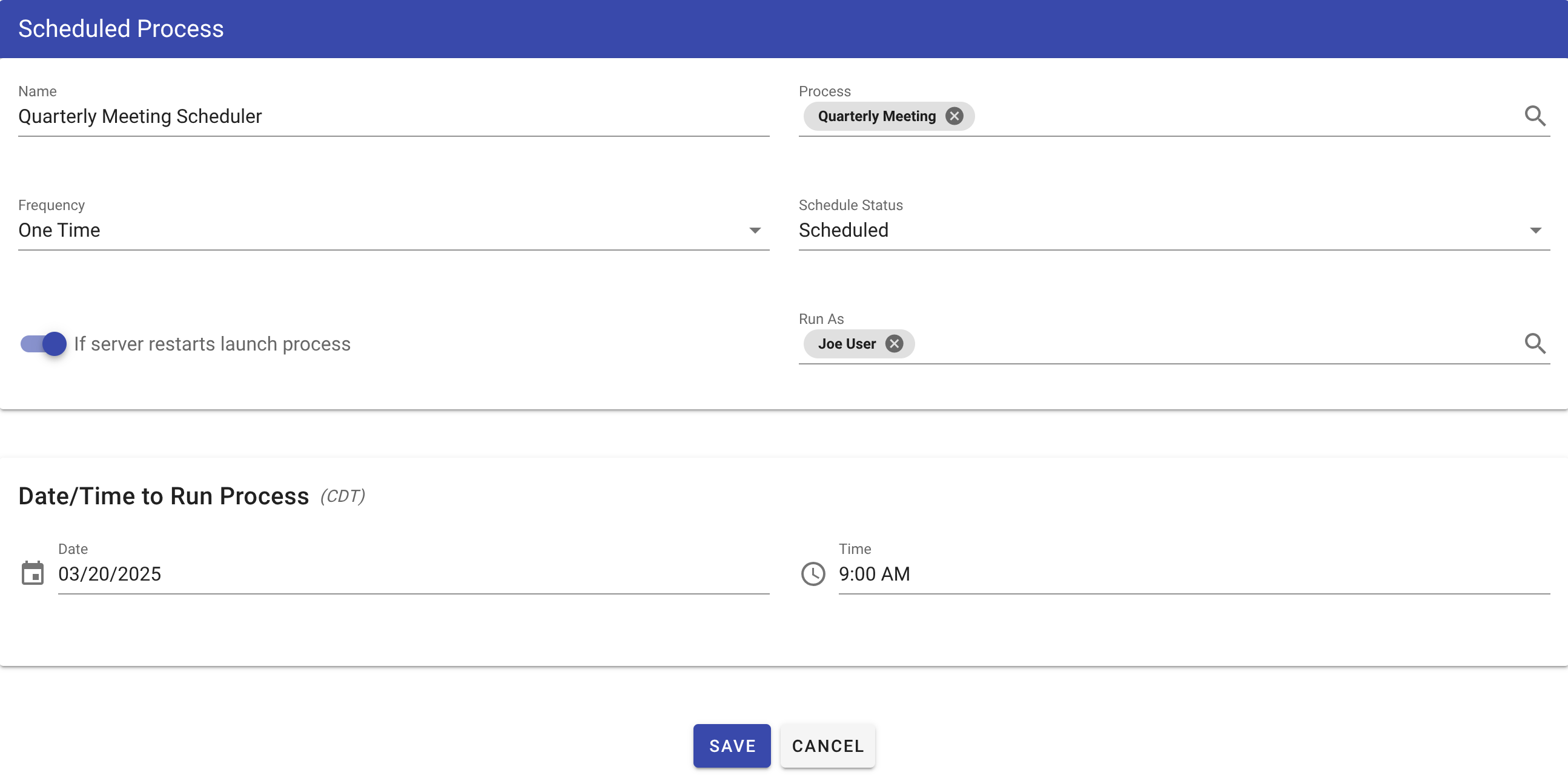Click inside the Run As input area
The width and height of the screenshot is (1568, 784).
point(1211,343)
